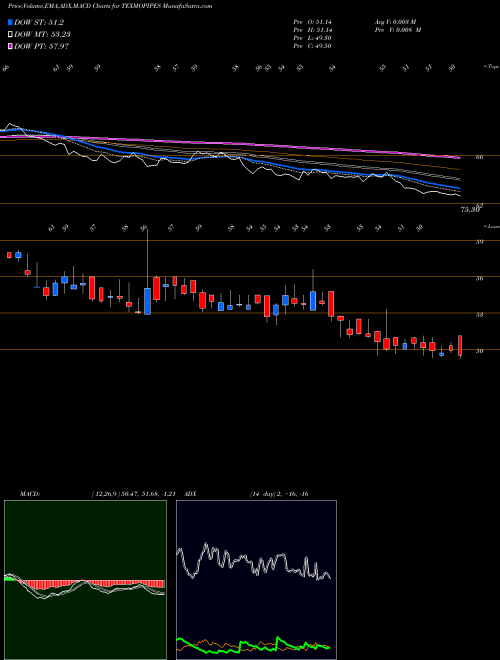The image size is (500, 660).
Task: Click the ADX (14 day) values label
Action: [278, 494]
